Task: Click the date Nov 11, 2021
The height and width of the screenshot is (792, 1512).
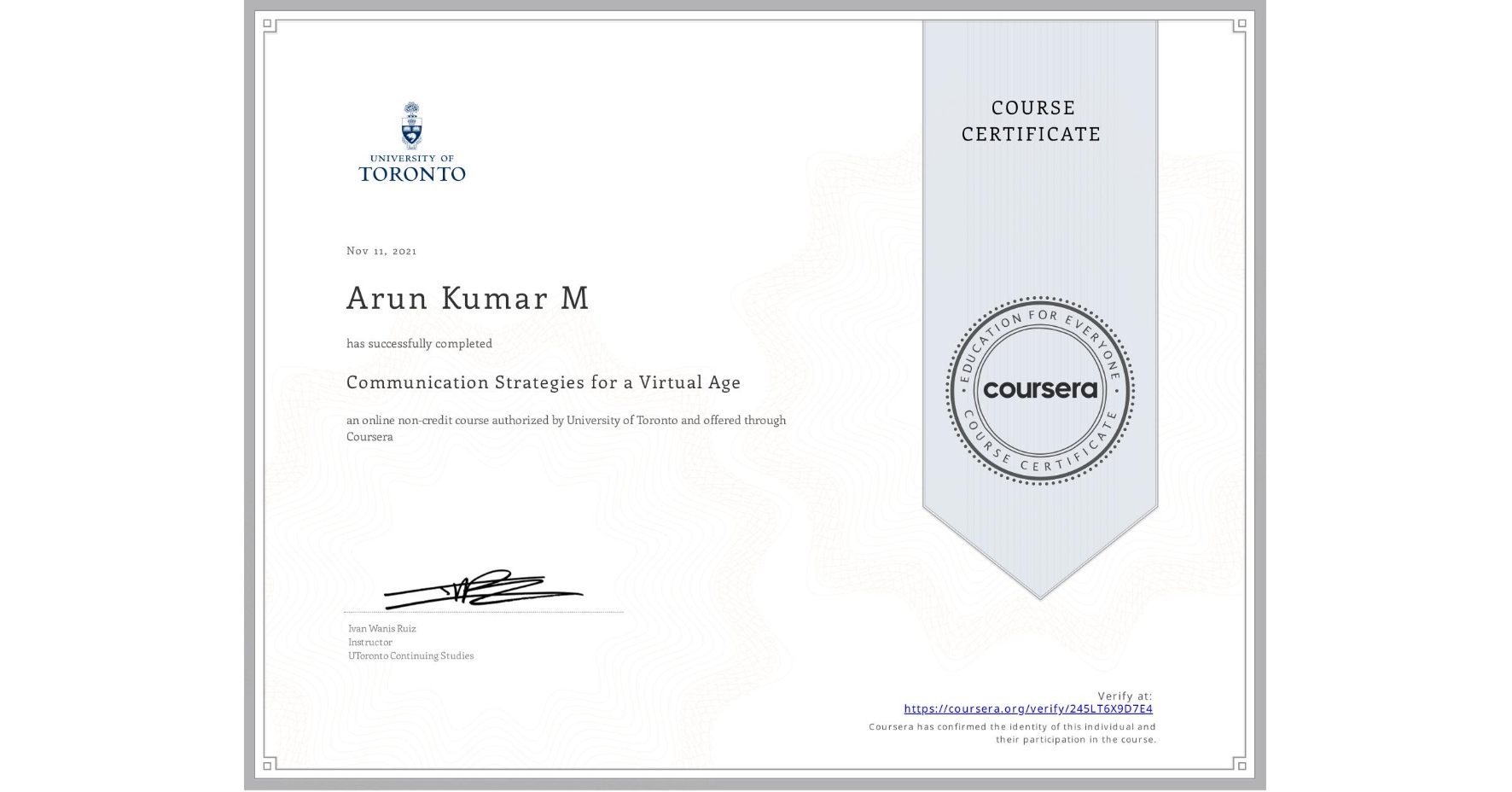Action: [381, 250]
